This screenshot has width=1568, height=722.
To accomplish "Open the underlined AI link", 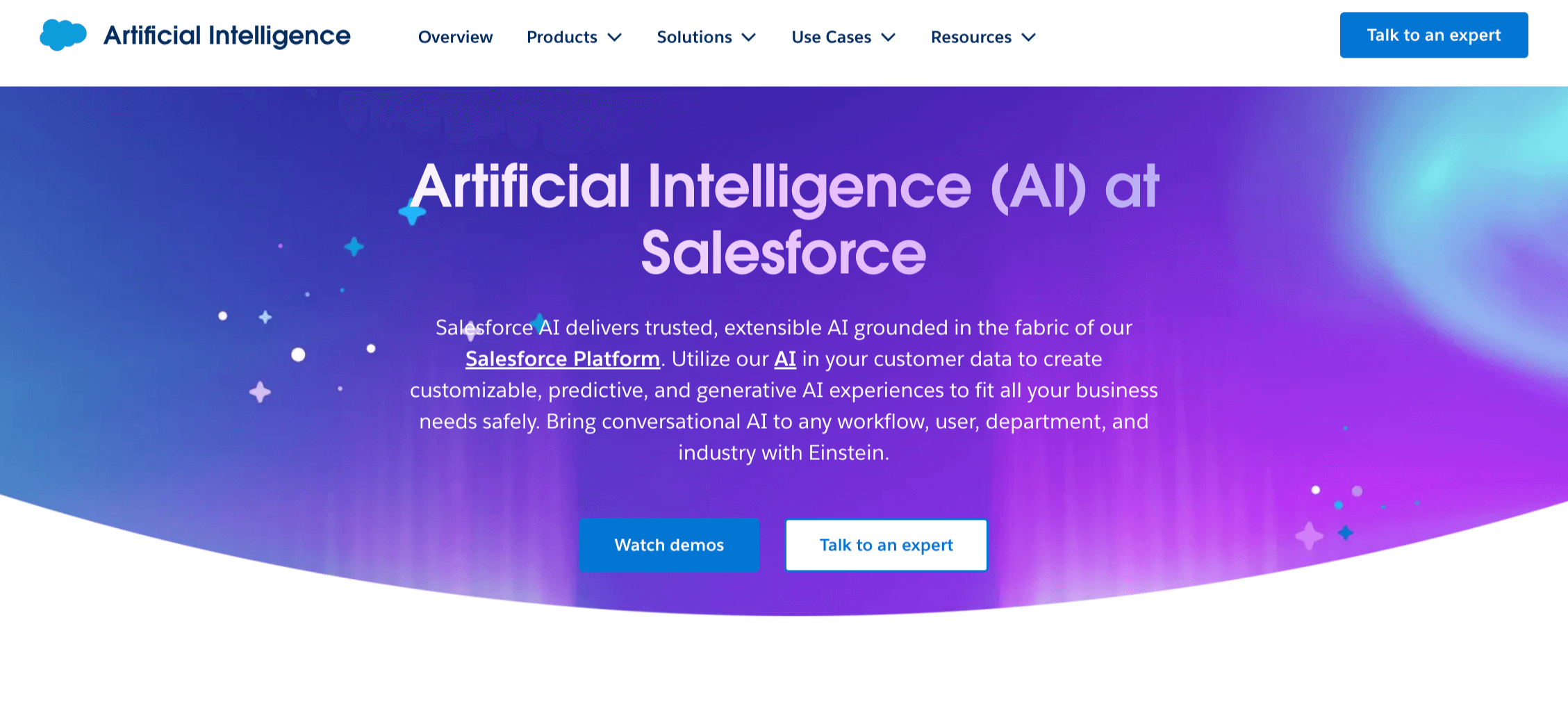I will pos(785,359).
